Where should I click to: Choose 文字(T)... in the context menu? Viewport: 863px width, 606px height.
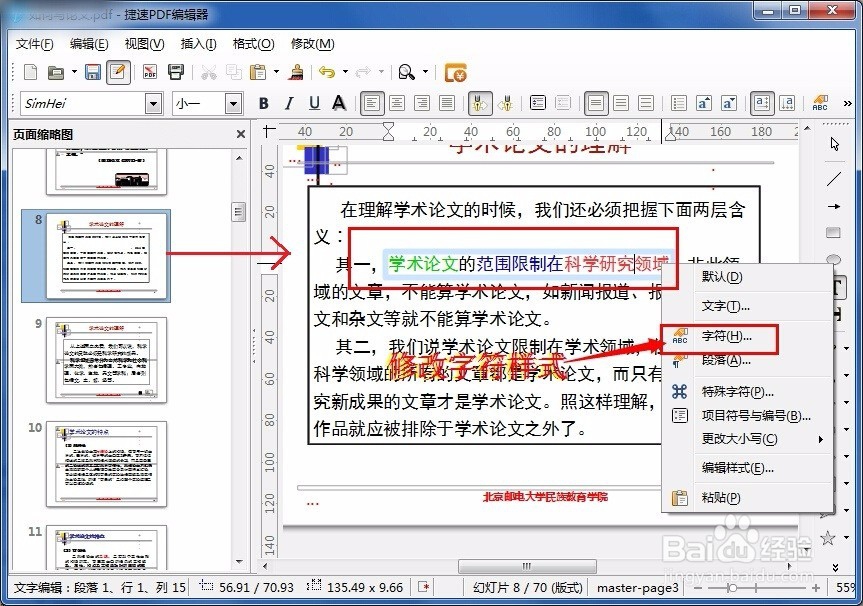click(x=747, y=306)
